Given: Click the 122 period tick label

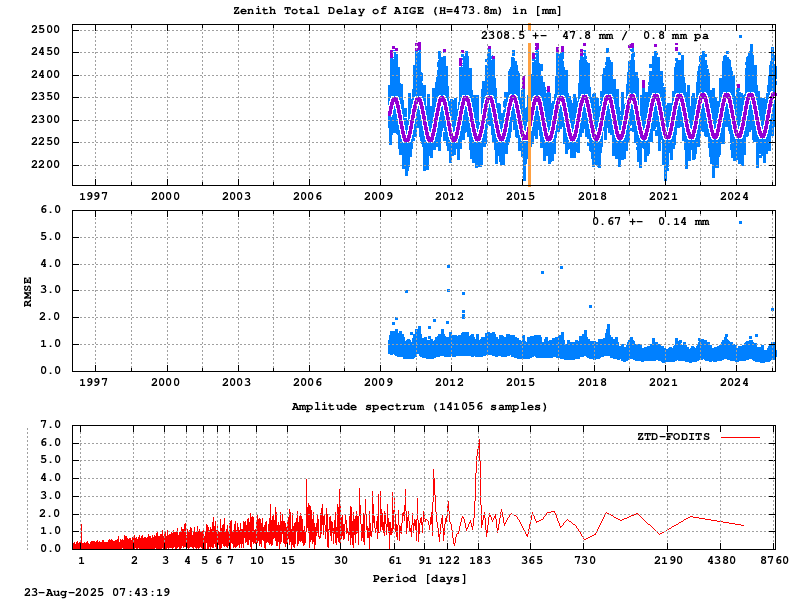Looking at the screenshot, I should pos(448,561).
